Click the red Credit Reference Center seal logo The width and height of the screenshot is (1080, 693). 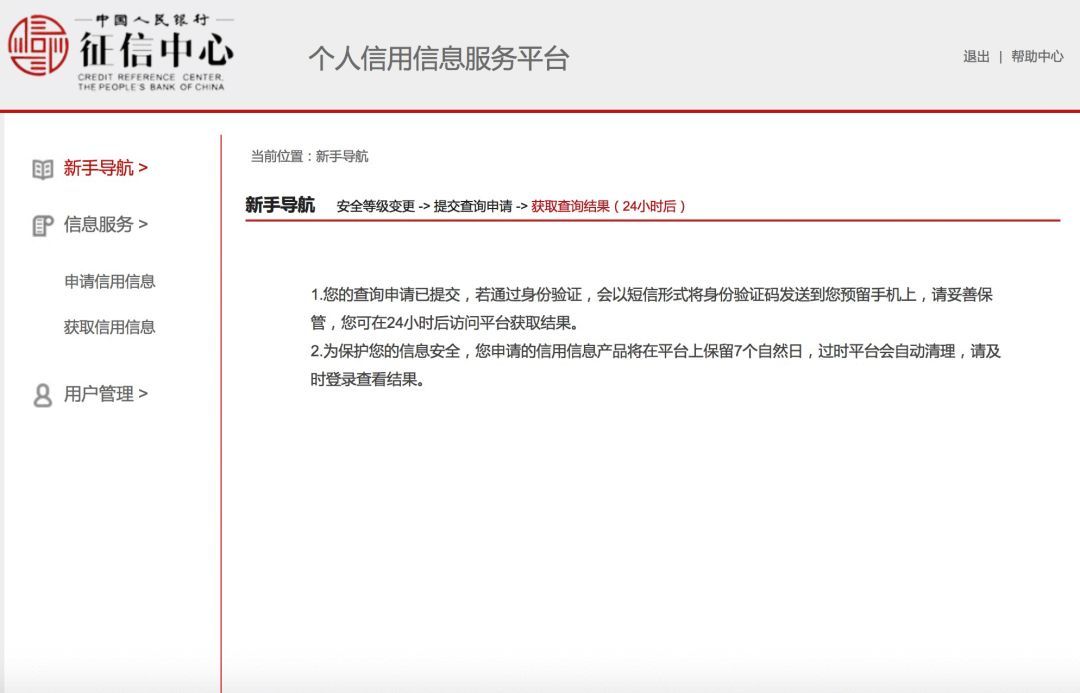38,46
